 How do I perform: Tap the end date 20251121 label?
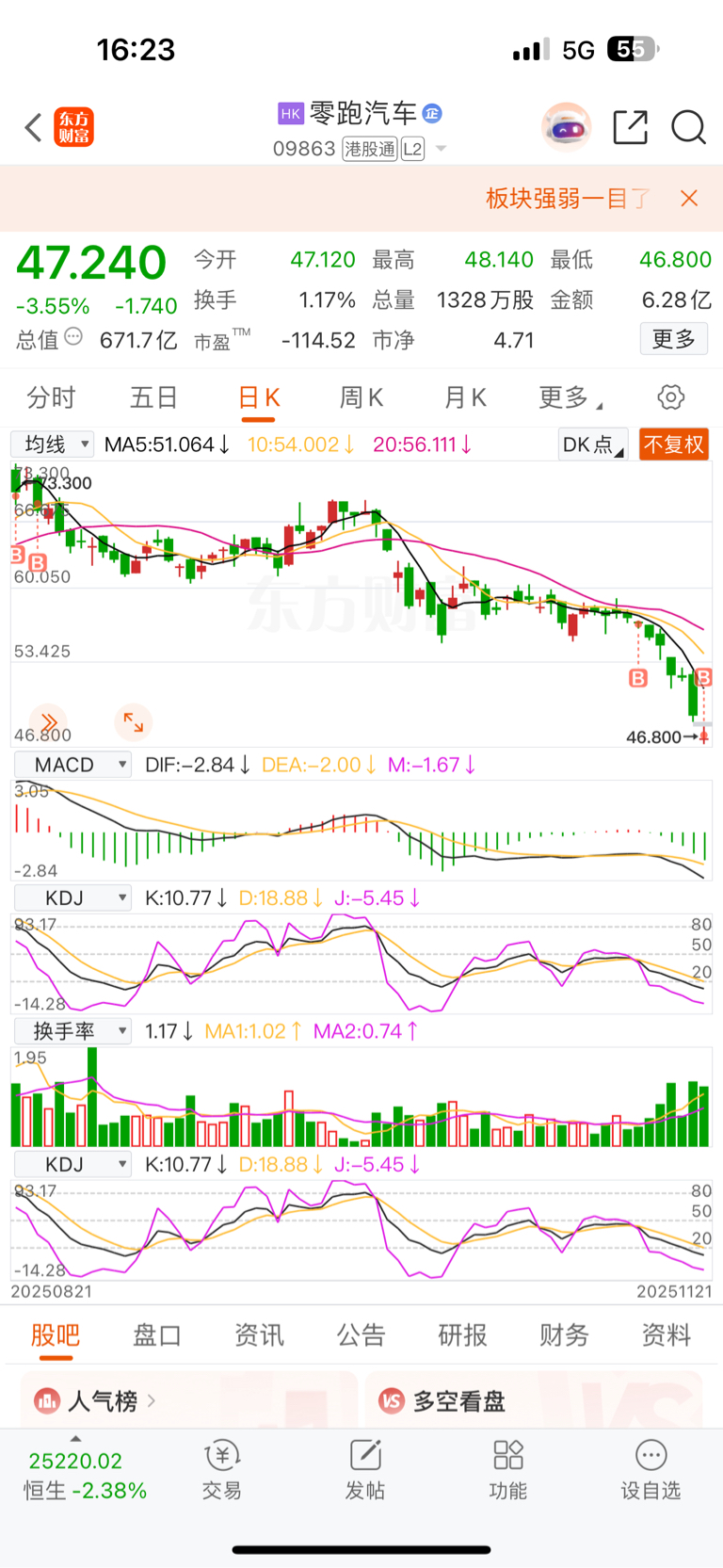[674, 1292]
